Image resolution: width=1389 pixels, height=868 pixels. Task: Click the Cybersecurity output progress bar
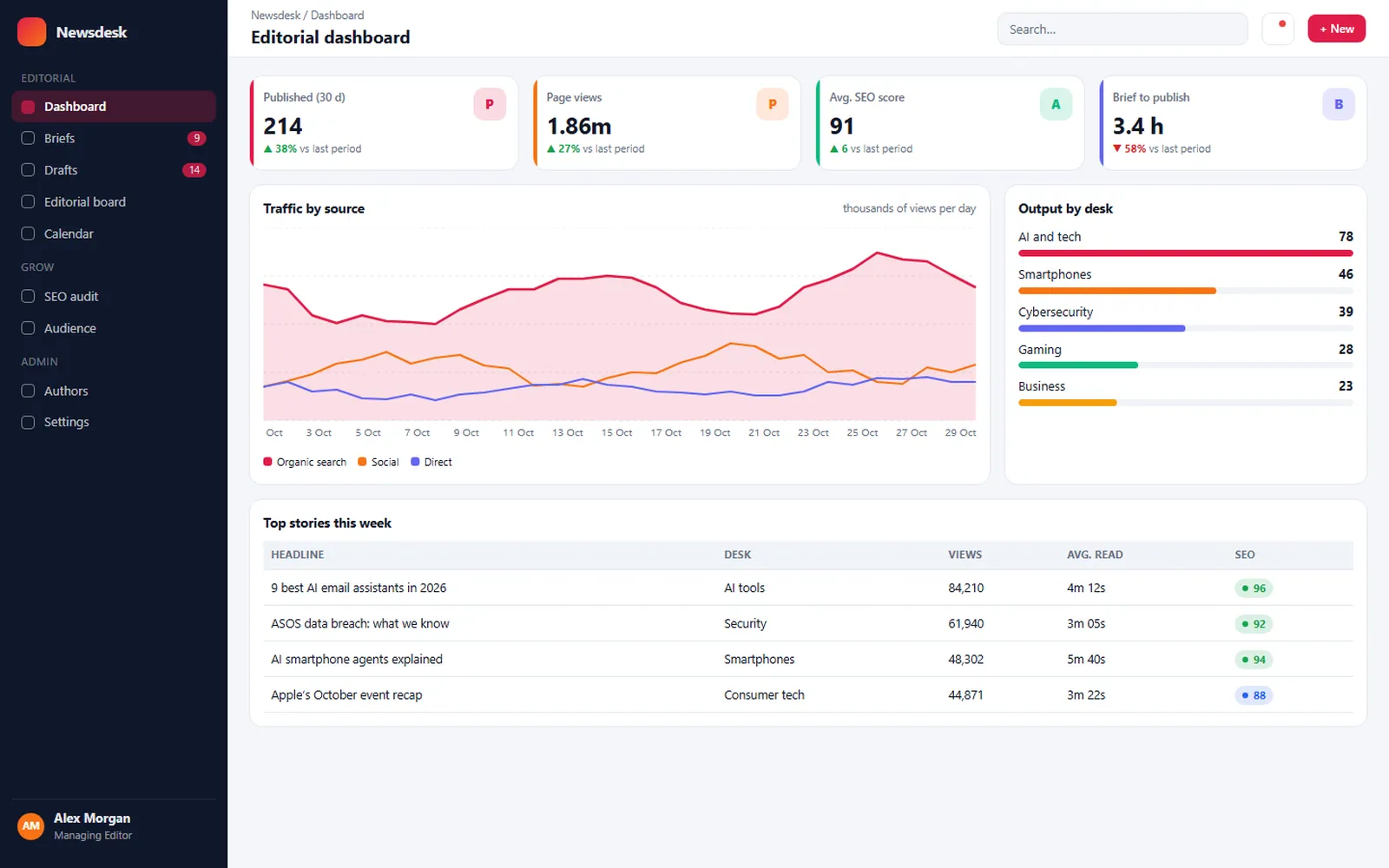tap(1186, 328)
